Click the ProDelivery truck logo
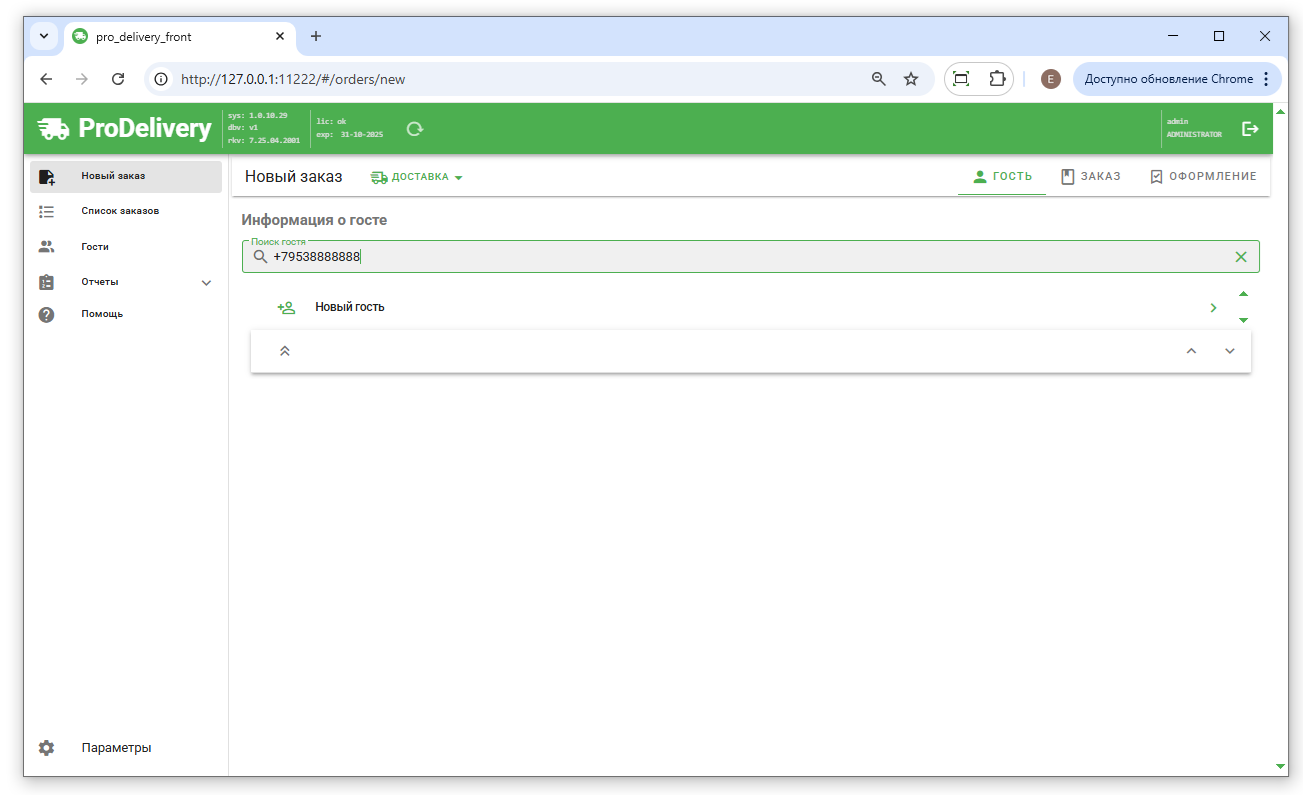 click(x=54, y=129)
